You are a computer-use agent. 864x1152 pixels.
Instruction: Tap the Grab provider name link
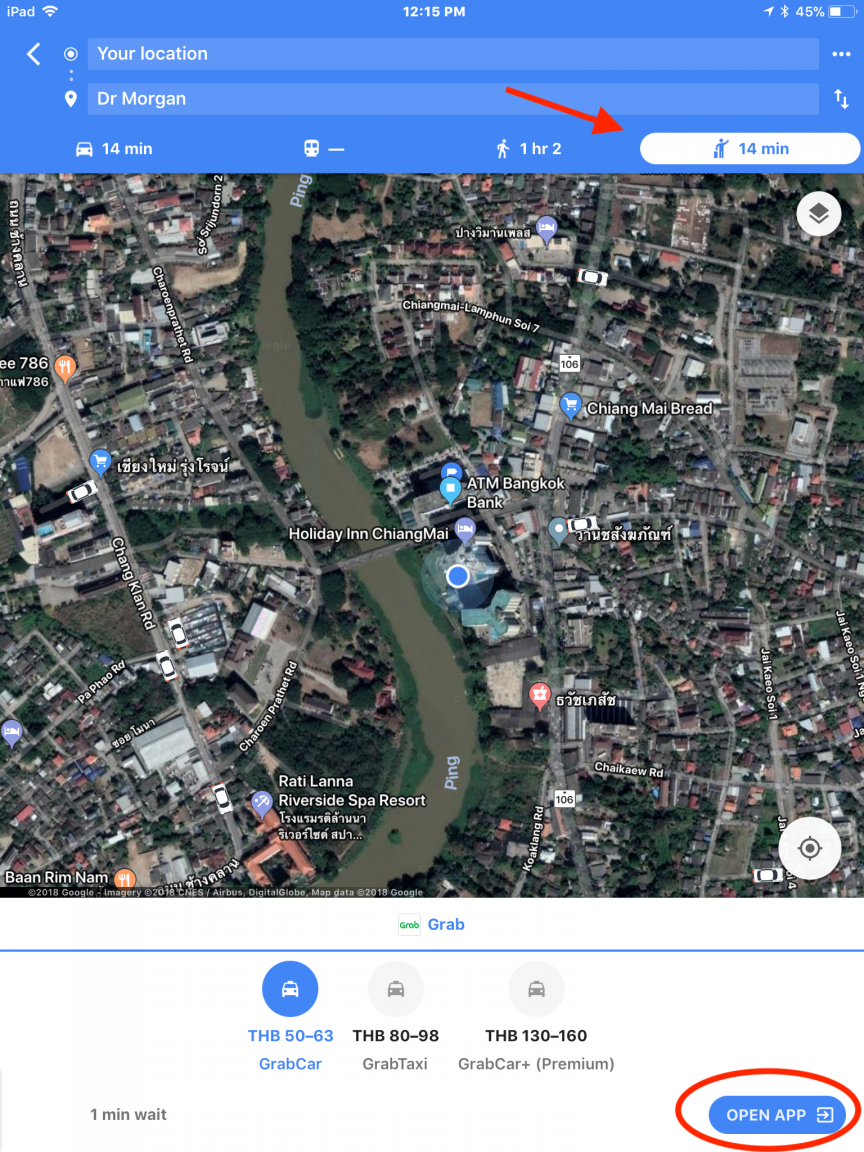(446, 924)
